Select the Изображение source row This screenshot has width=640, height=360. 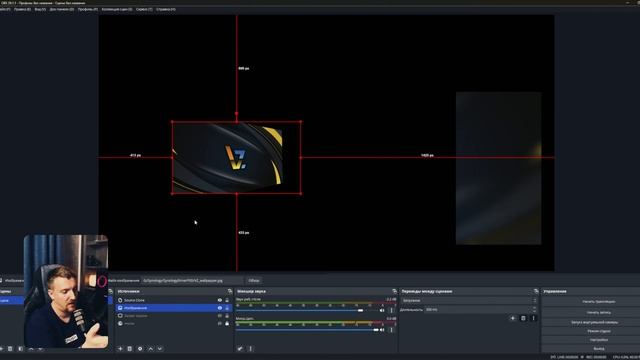(173, 308)
